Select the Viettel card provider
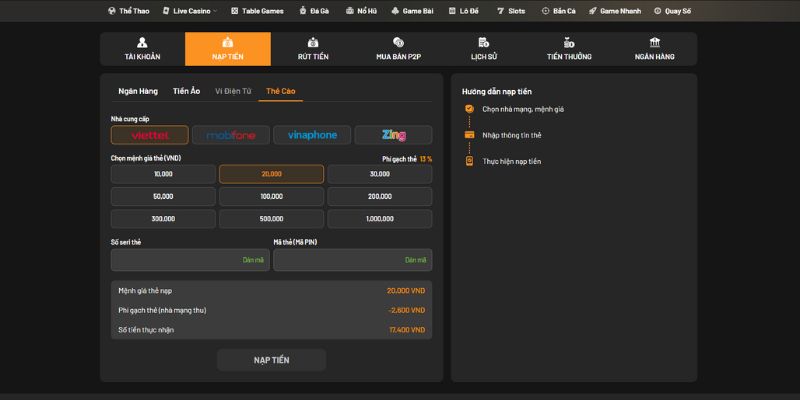The height and width of the screenshot is (400, 800). click(x=149, y=135)
